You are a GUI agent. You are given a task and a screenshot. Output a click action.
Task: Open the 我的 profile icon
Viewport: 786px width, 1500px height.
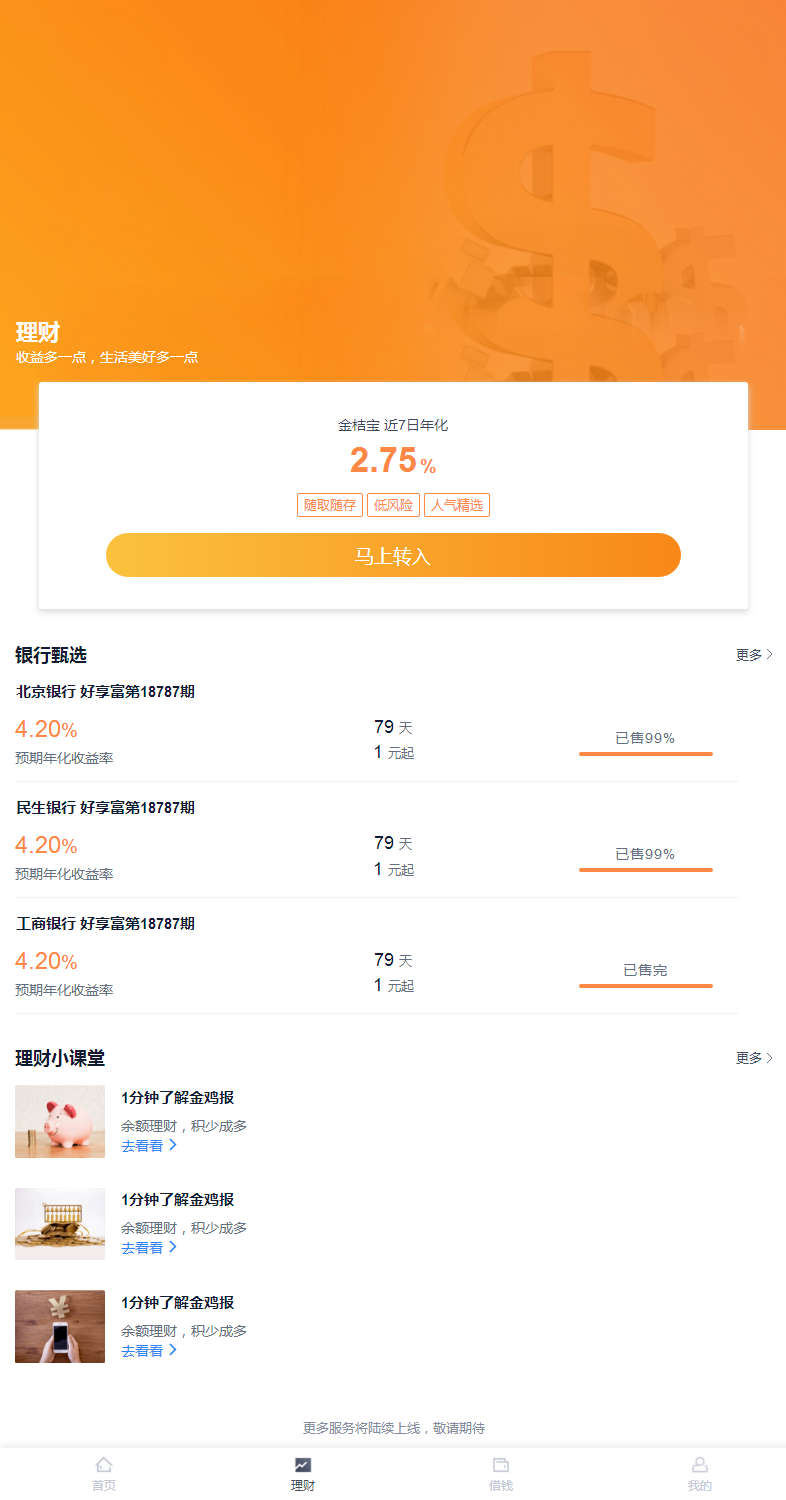pyautogui.click(x=700, y=1465)
